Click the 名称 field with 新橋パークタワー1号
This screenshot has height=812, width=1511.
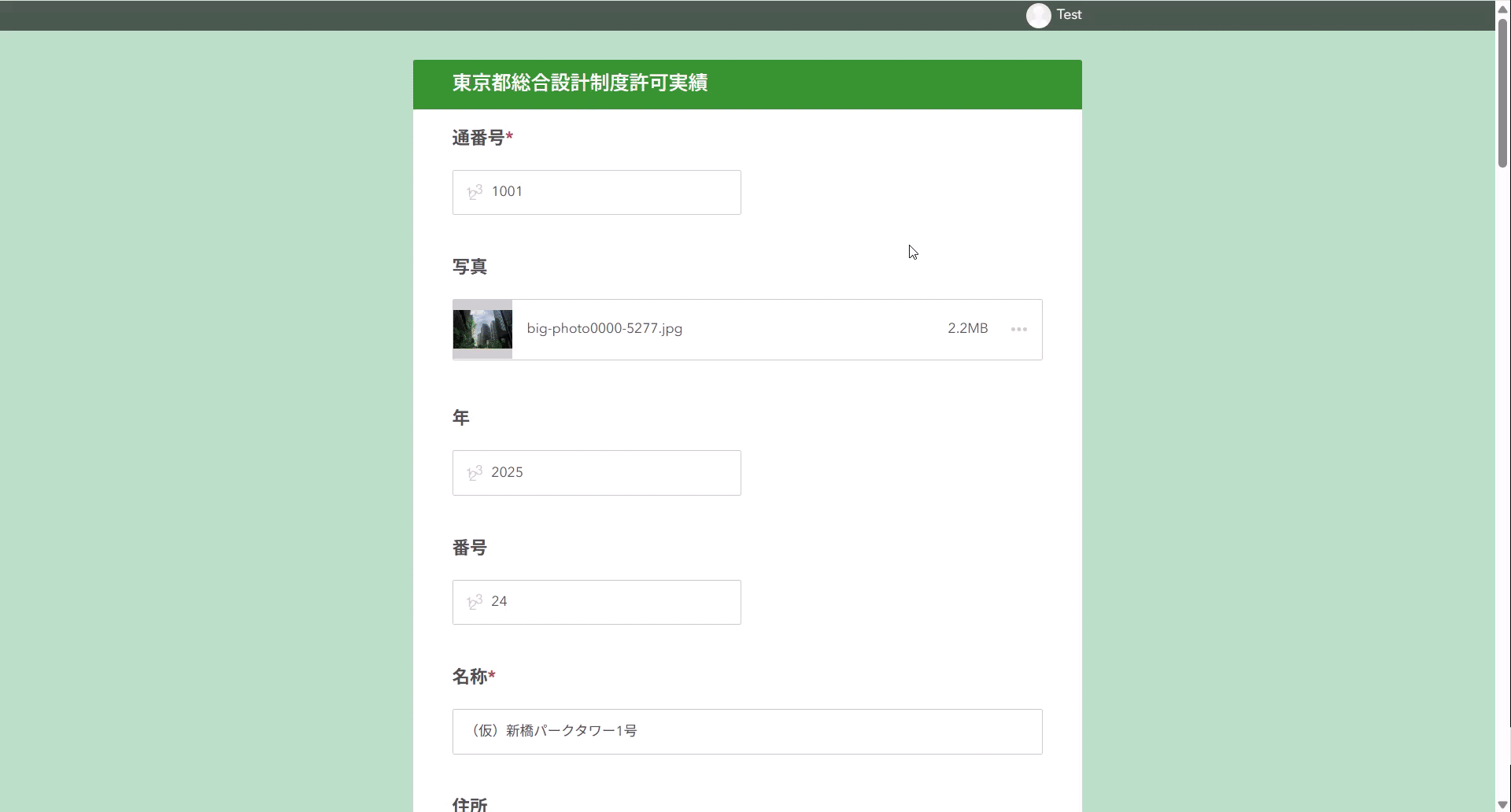[748, 732]
